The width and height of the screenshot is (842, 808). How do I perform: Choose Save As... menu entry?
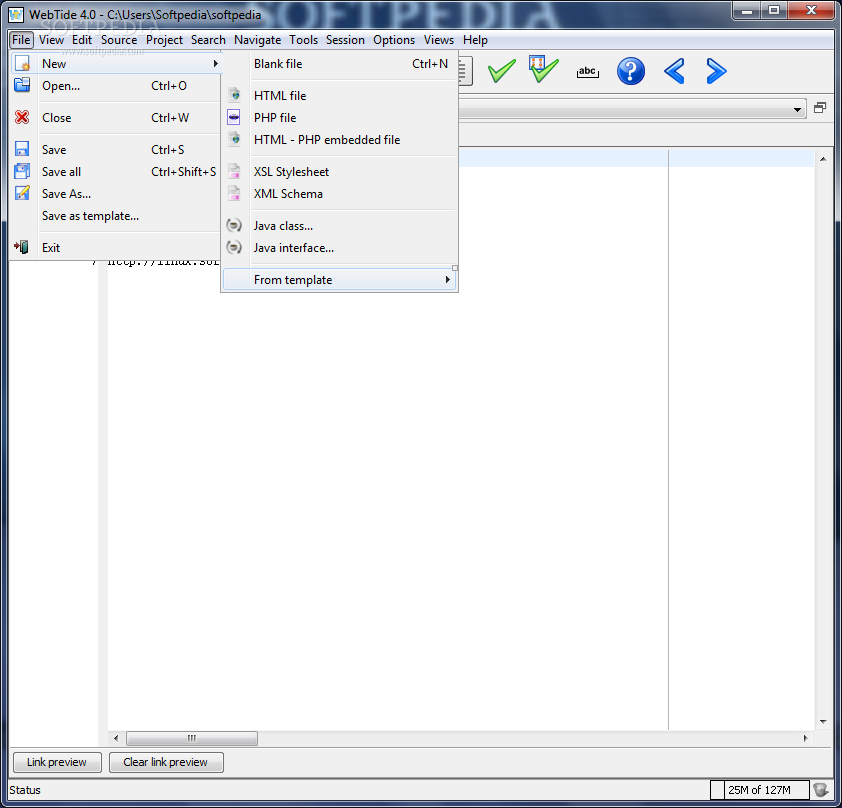[117, 193]
